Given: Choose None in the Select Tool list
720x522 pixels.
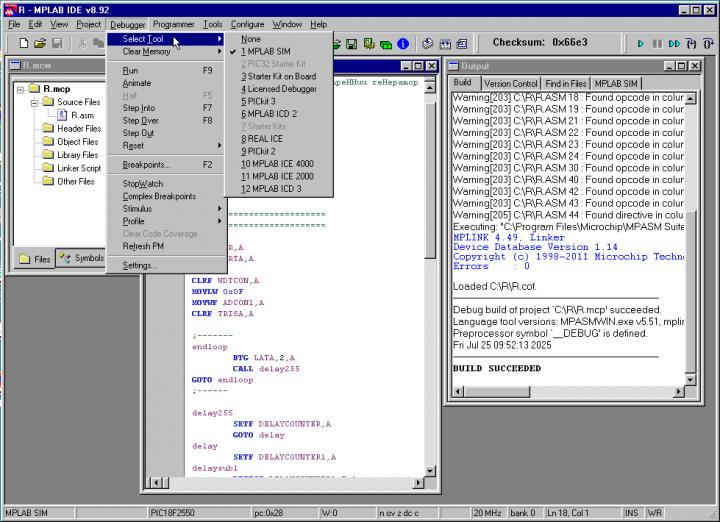Looking at the screenshot, I should coord(251,39).
